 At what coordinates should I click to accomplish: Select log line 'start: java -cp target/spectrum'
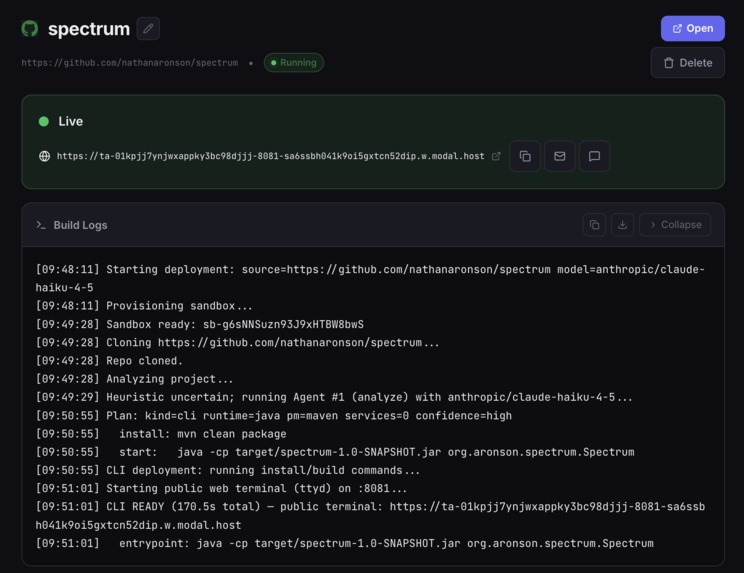click(x=335, y=452)
